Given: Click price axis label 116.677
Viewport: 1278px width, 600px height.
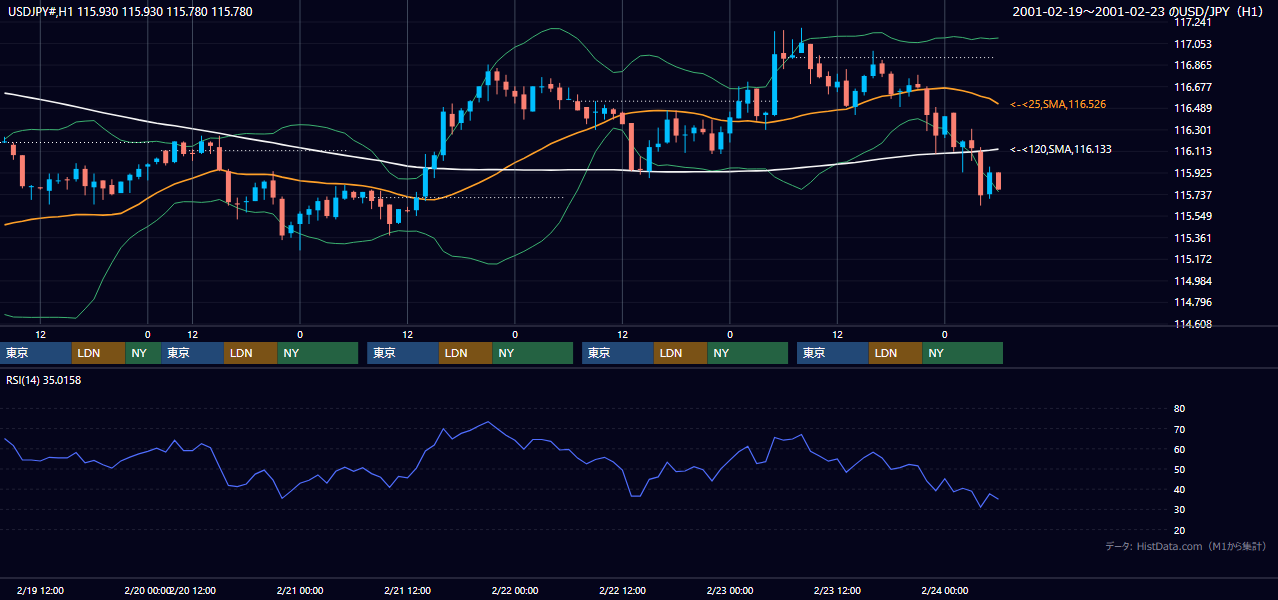Looking at the screenshot, I should coord(1192,87).
